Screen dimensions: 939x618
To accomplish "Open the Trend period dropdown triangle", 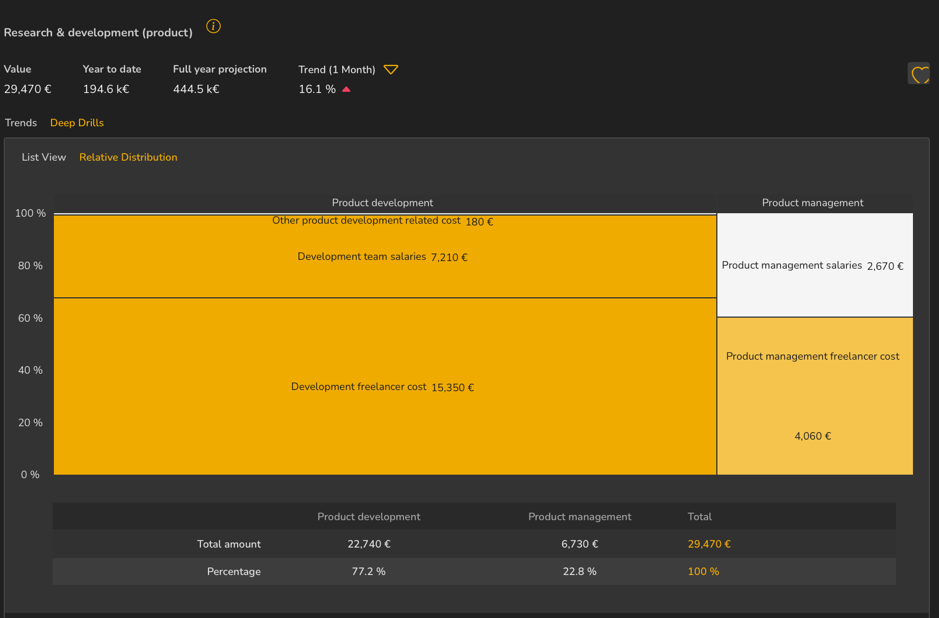I will (x=391, y=70).
